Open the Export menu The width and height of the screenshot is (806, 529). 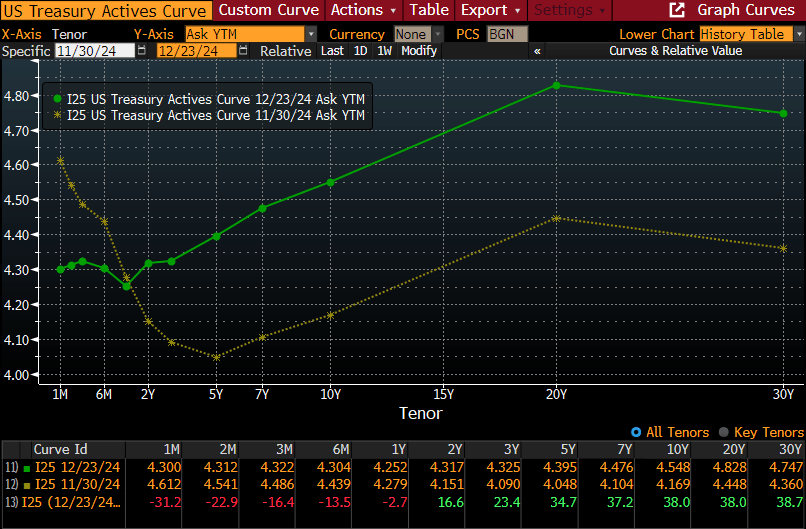pyautogui.click(x=490, y=10)
